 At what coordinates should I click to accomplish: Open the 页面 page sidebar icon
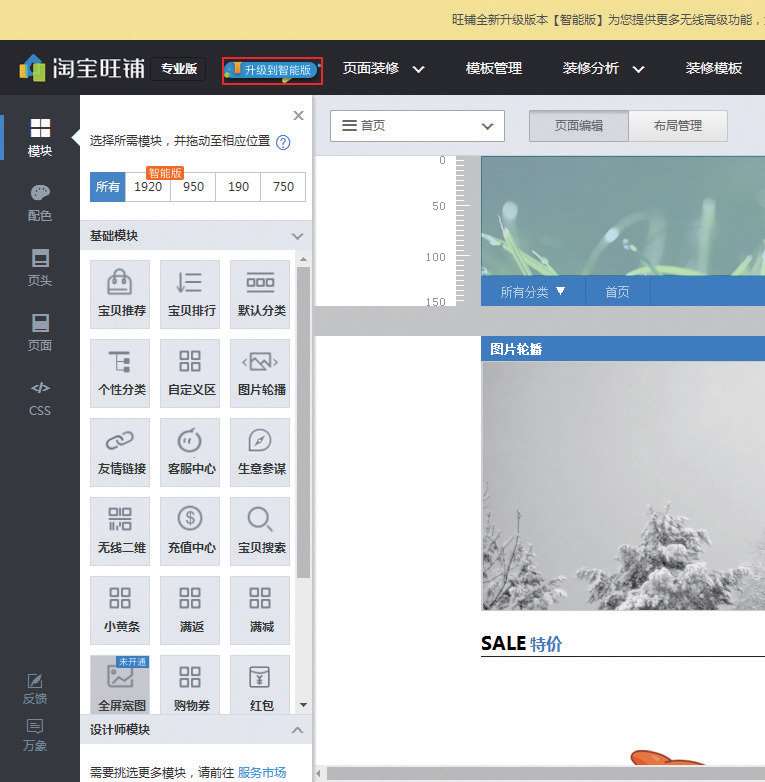click(x=40, y=333)
